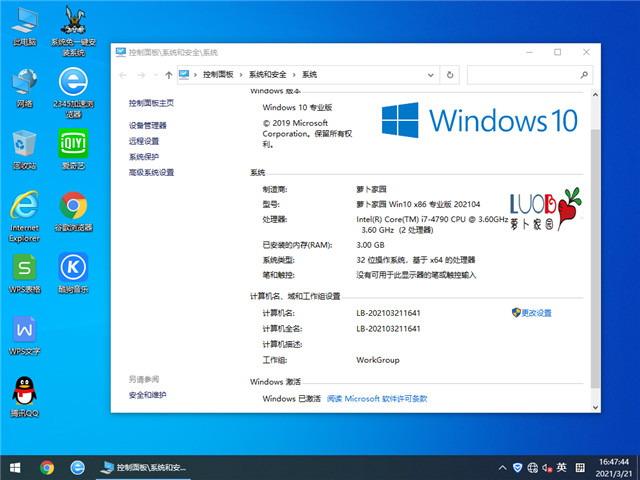640x480 pixels.
Task: Open the 网络 desktop icon
Action: [24, 88]
